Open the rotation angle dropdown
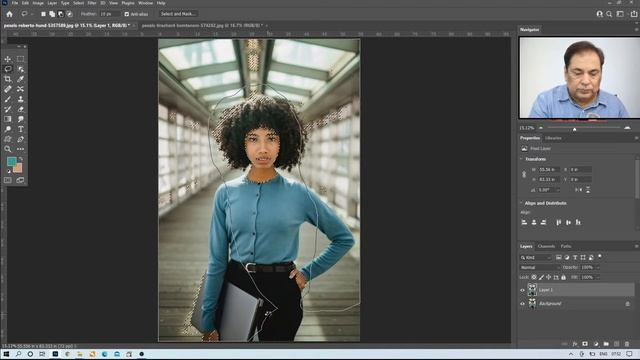 pyautogui.click(x=558, y=190)
